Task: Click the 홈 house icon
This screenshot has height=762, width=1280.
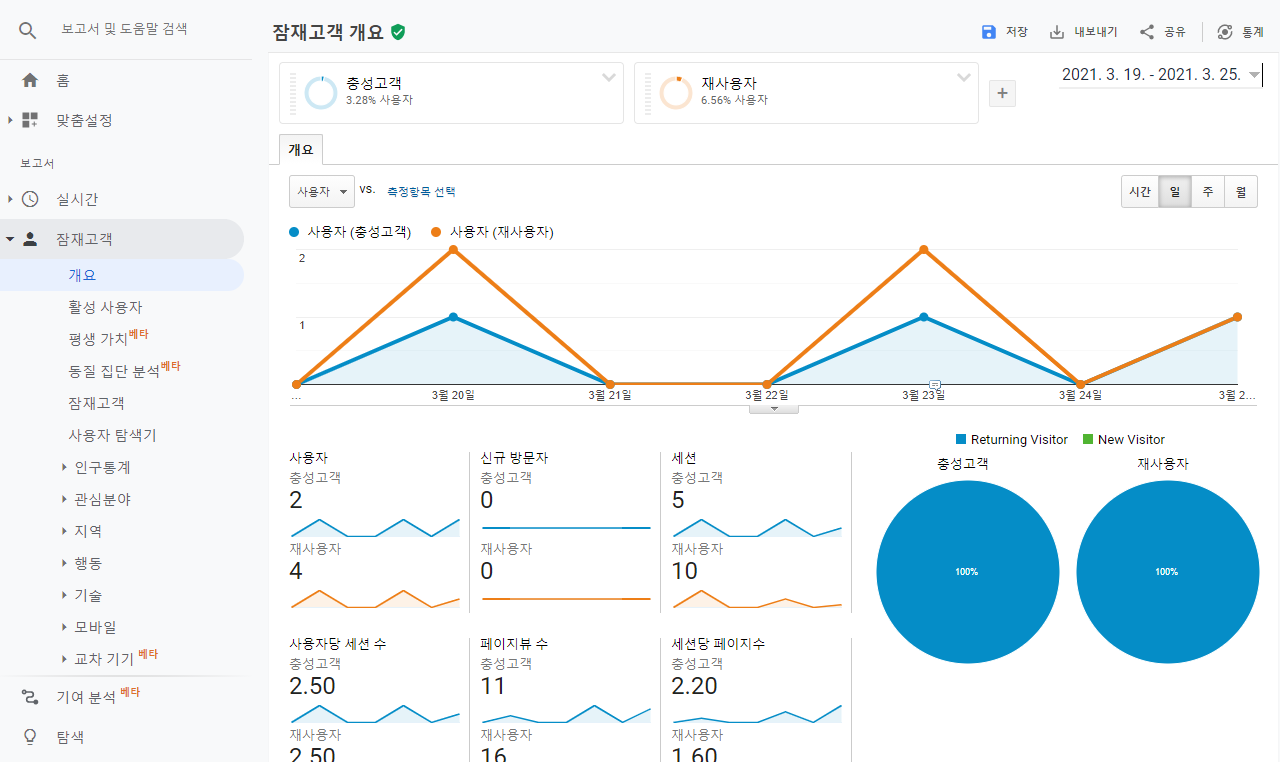Action: (30, 80)
